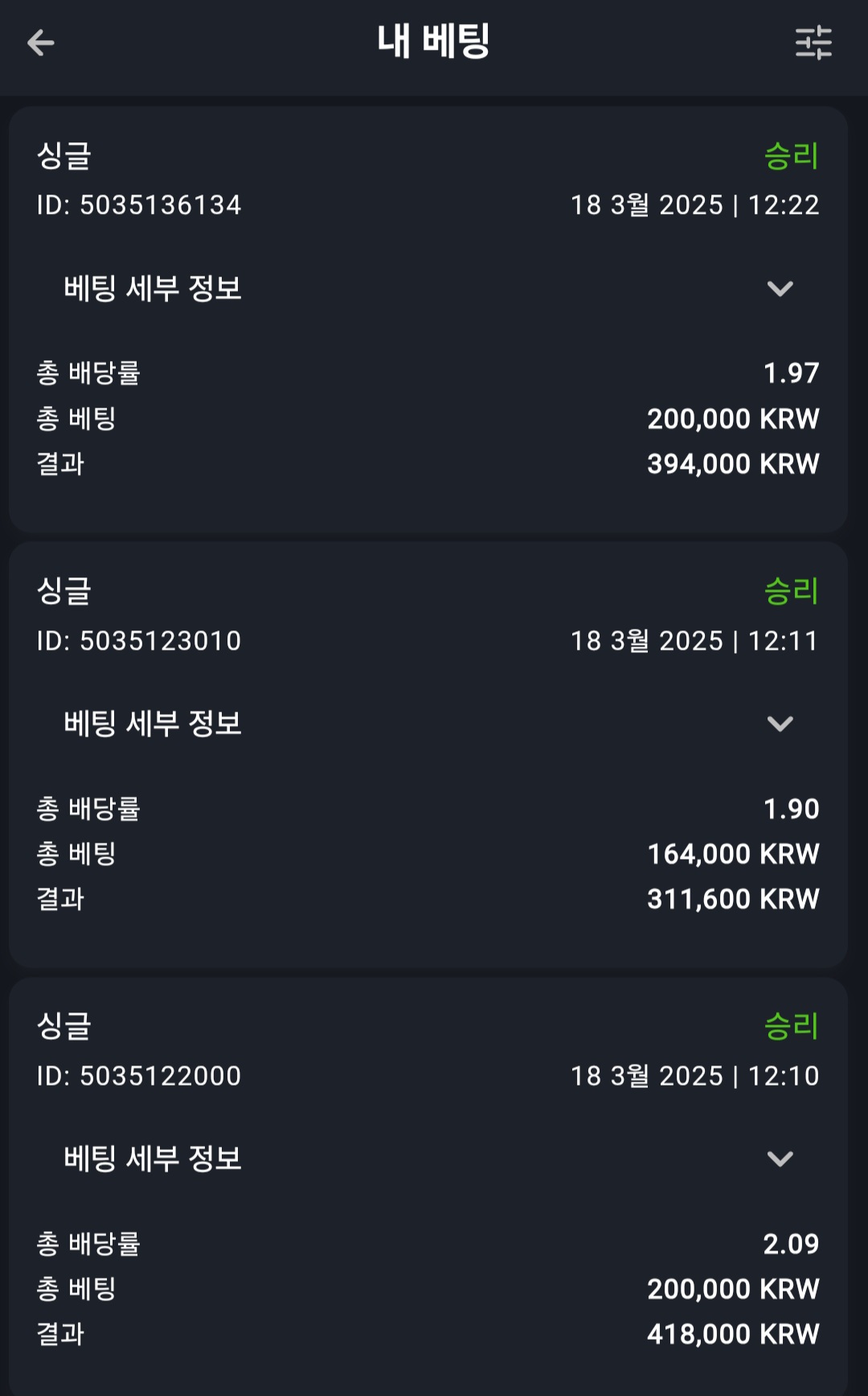This screenshot has width=868, height=1396.
Task: Expand details chevron for bet 5035123010
Action: [x=780, y=724]
